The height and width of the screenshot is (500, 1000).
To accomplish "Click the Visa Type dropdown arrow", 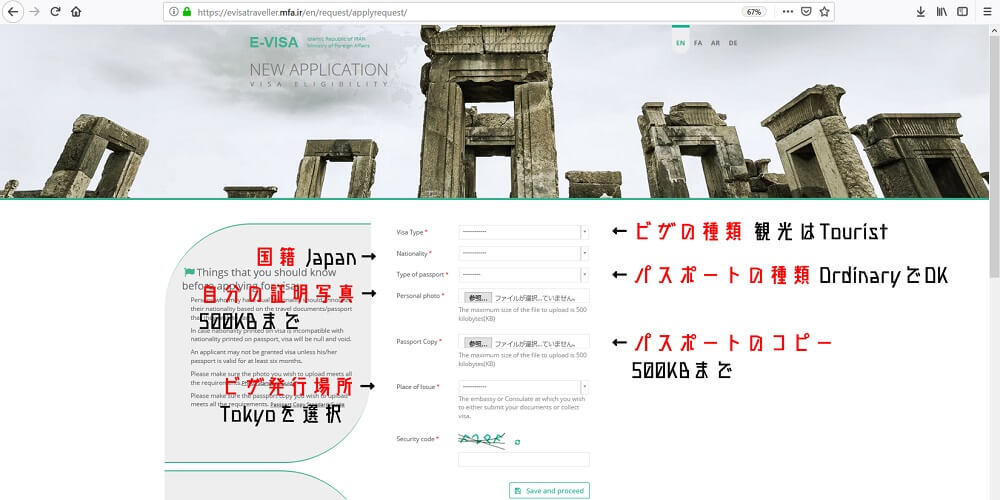I will coord(584,232).
